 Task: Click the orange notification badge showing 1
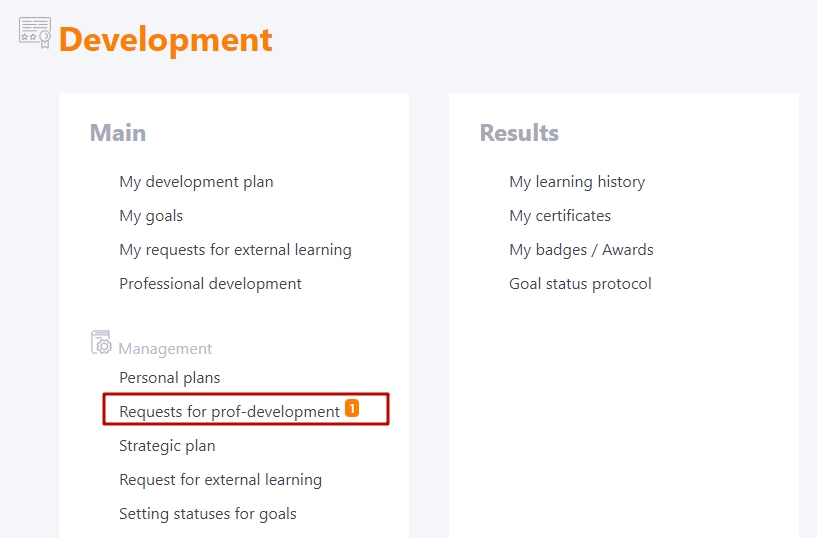[352, 408]
